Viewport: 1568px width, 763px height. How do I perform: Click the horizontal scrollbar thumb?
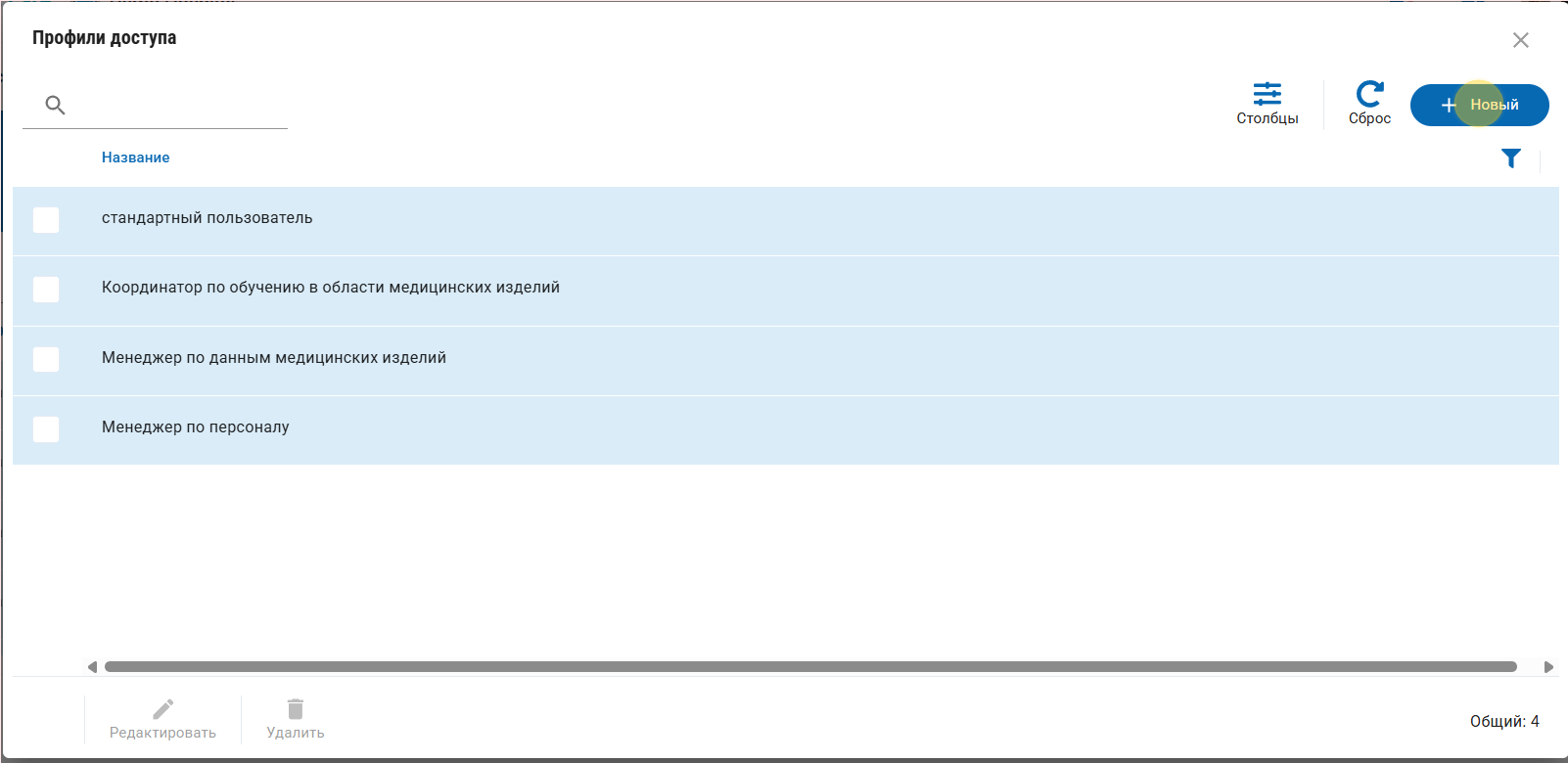tap(809, 667)
